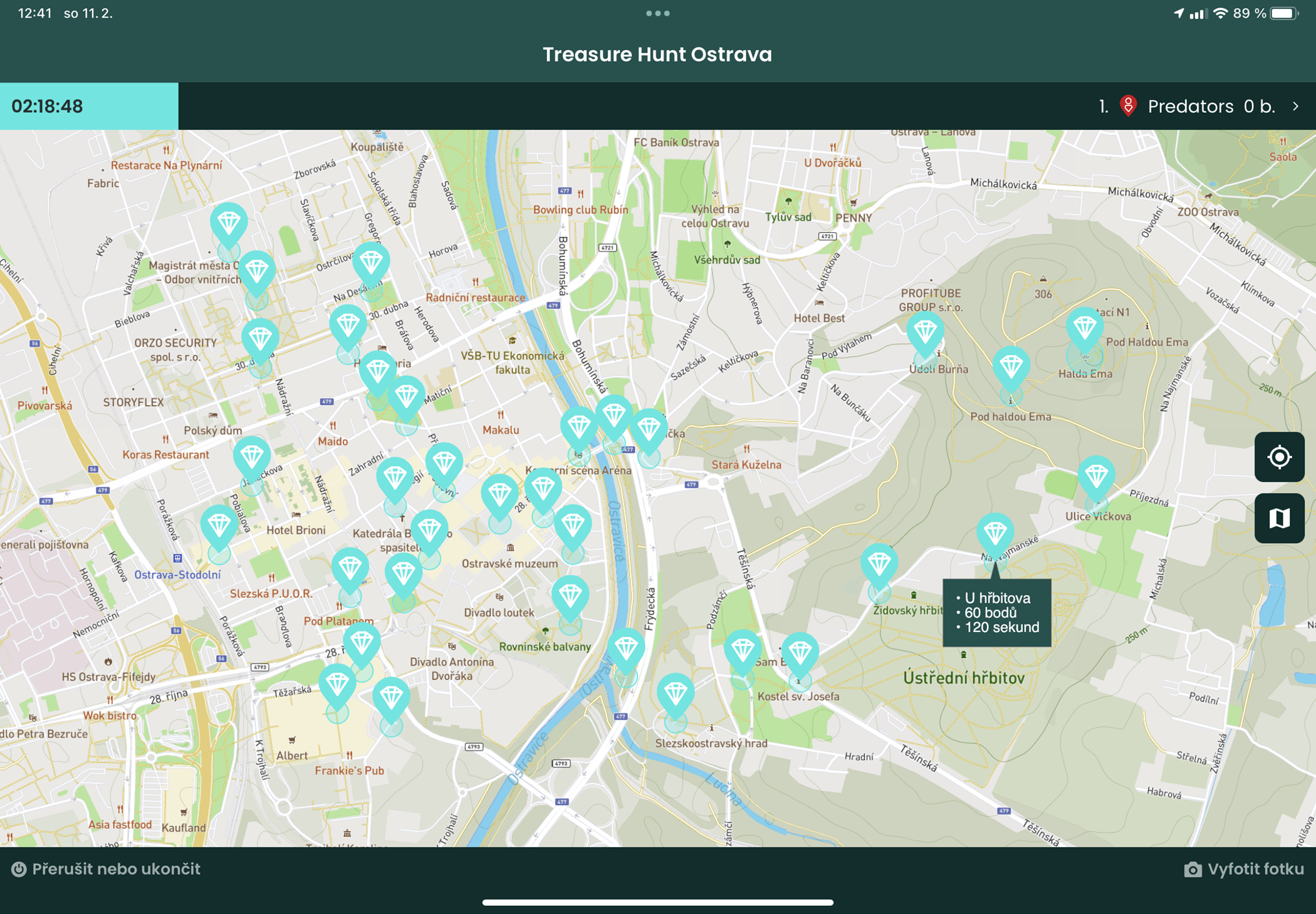The height and width of the screenshot is (914, 1316).
Task: Select the diamond marker at Pod Platanem
Action: 350,569
